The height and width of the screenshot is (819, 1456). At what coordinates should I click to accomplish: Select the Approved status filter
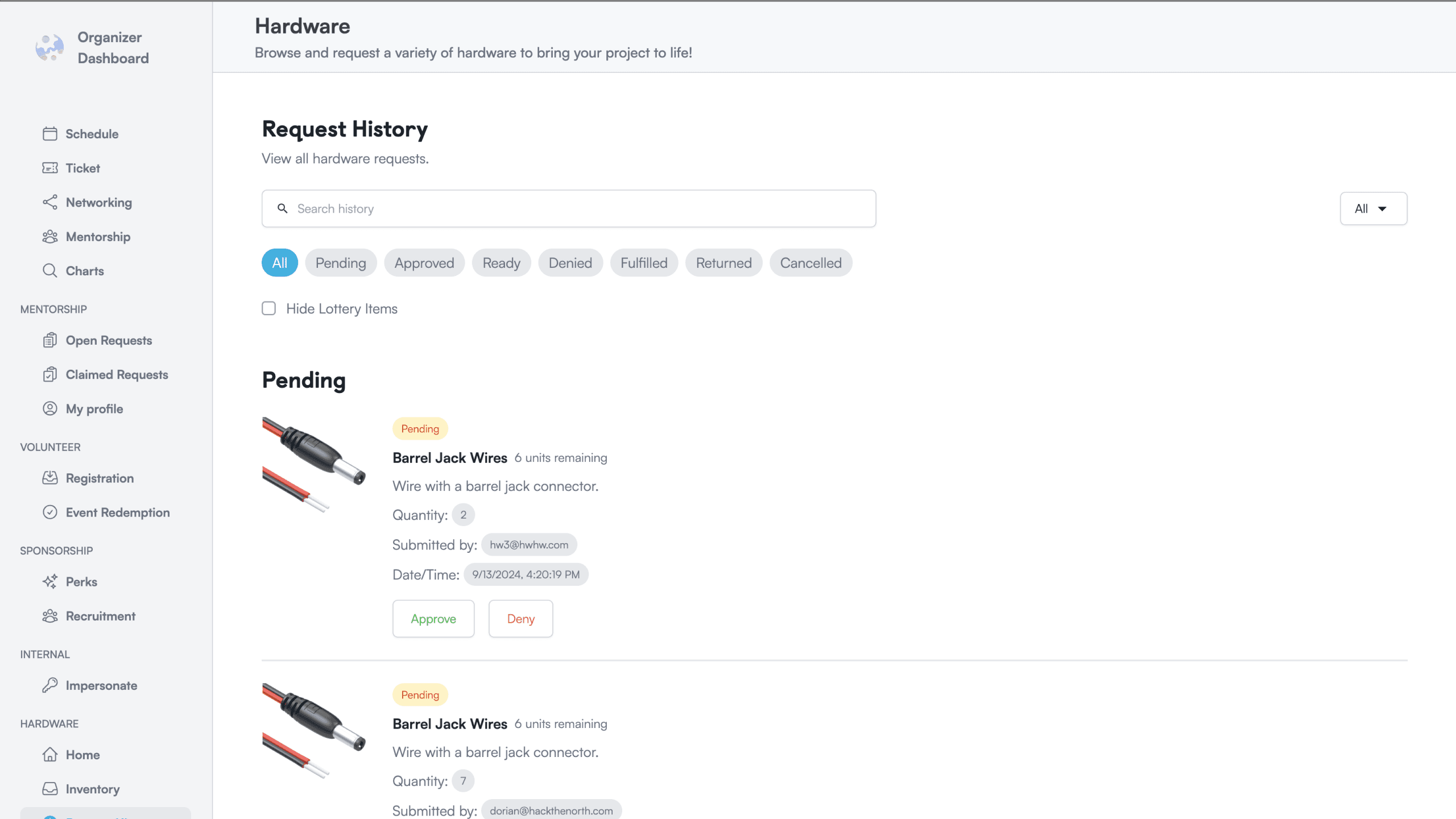point(424,263)
